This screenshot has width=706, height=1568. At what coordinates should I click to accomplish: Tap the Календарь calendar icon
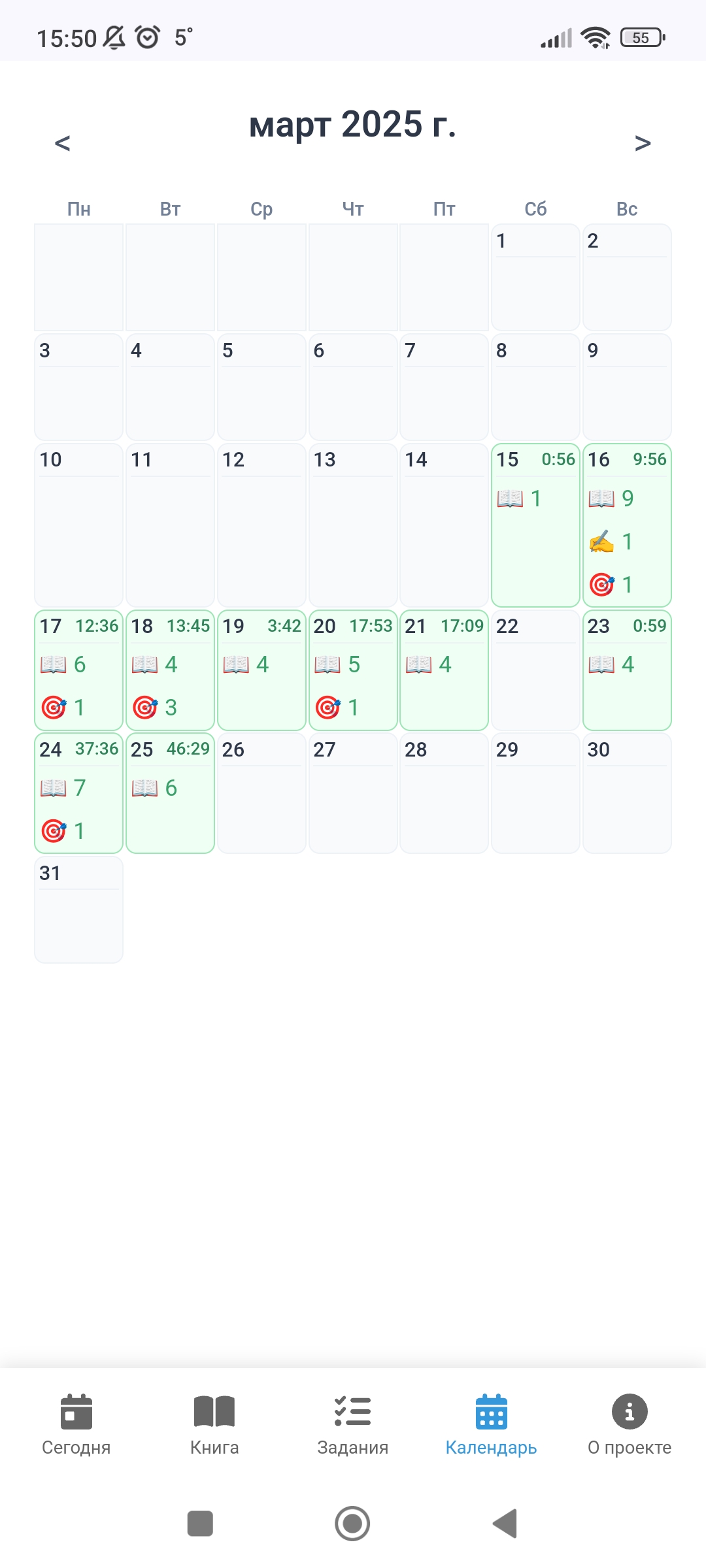tap(492, 1412)
